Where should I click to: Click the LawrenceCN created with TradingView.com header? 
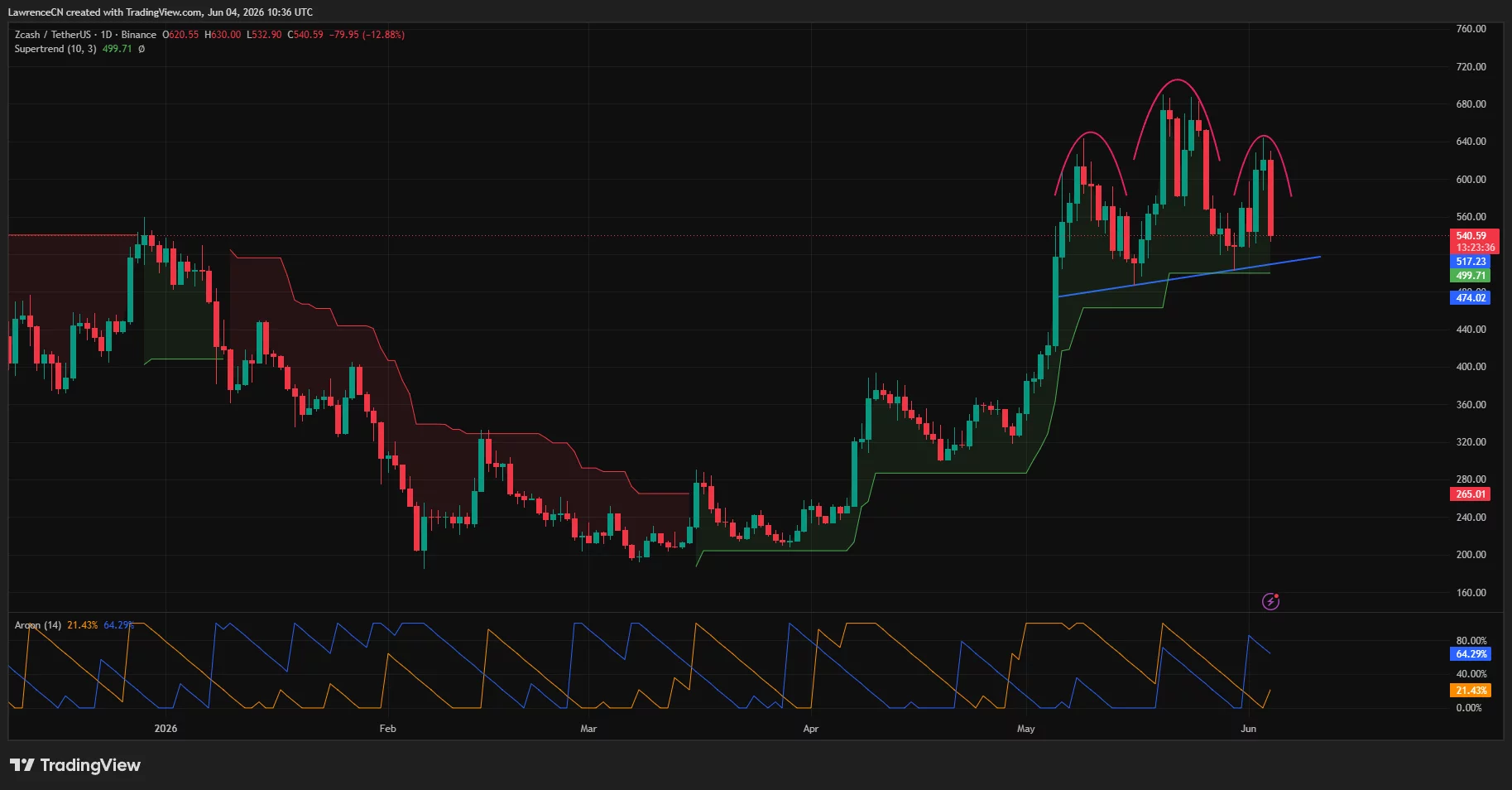tap(161, 12)
